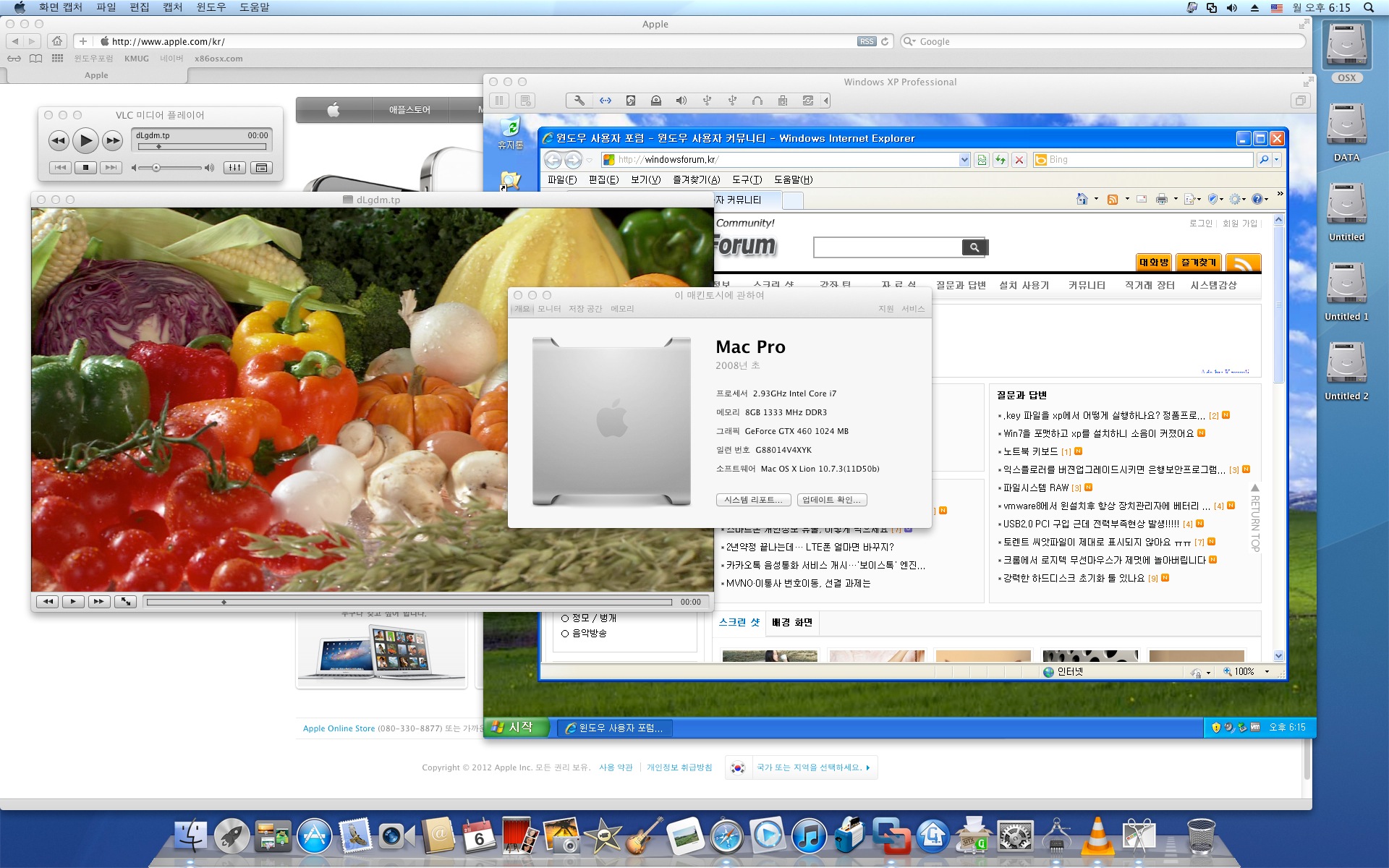Click VMware CD/DVD drive icon

[x=656, y=101]
